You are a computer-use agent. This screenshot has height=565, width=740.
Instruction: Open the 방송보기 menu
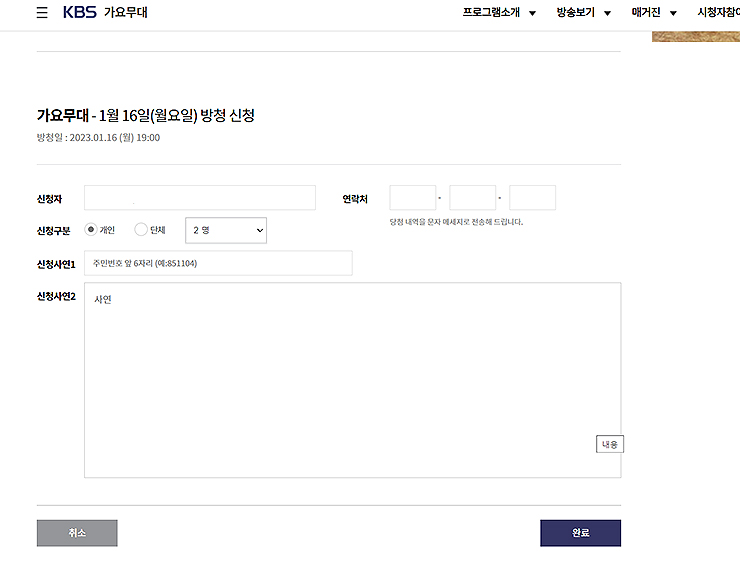pyautogui.click(x=575, y=12)
